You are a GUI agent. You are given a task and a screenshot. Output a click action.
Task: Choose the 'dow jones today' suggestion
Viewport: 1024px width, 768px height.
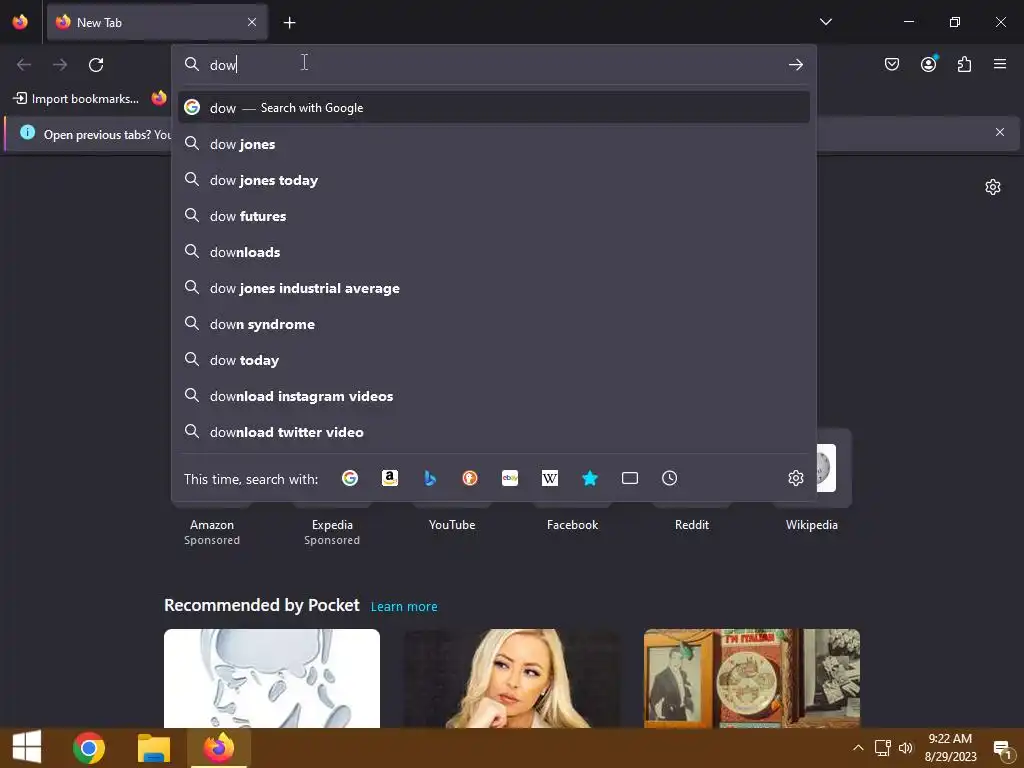[x=494, y=180]
